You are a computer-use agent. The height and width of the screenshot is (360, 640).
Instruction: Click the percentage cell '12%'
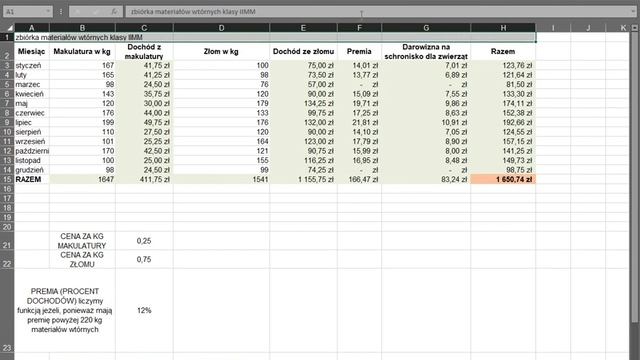144,310
